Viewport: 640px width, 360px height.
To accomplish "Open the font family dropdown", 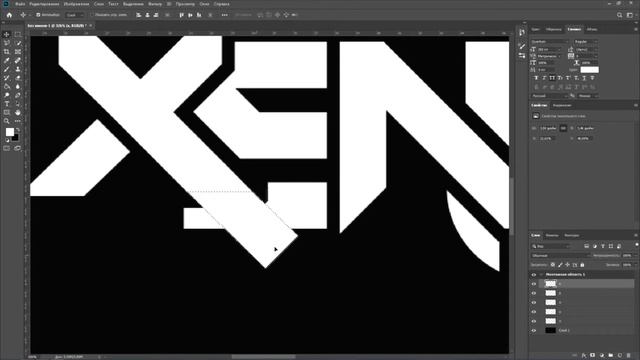I will pyautogui.click(x=549, y=42).
